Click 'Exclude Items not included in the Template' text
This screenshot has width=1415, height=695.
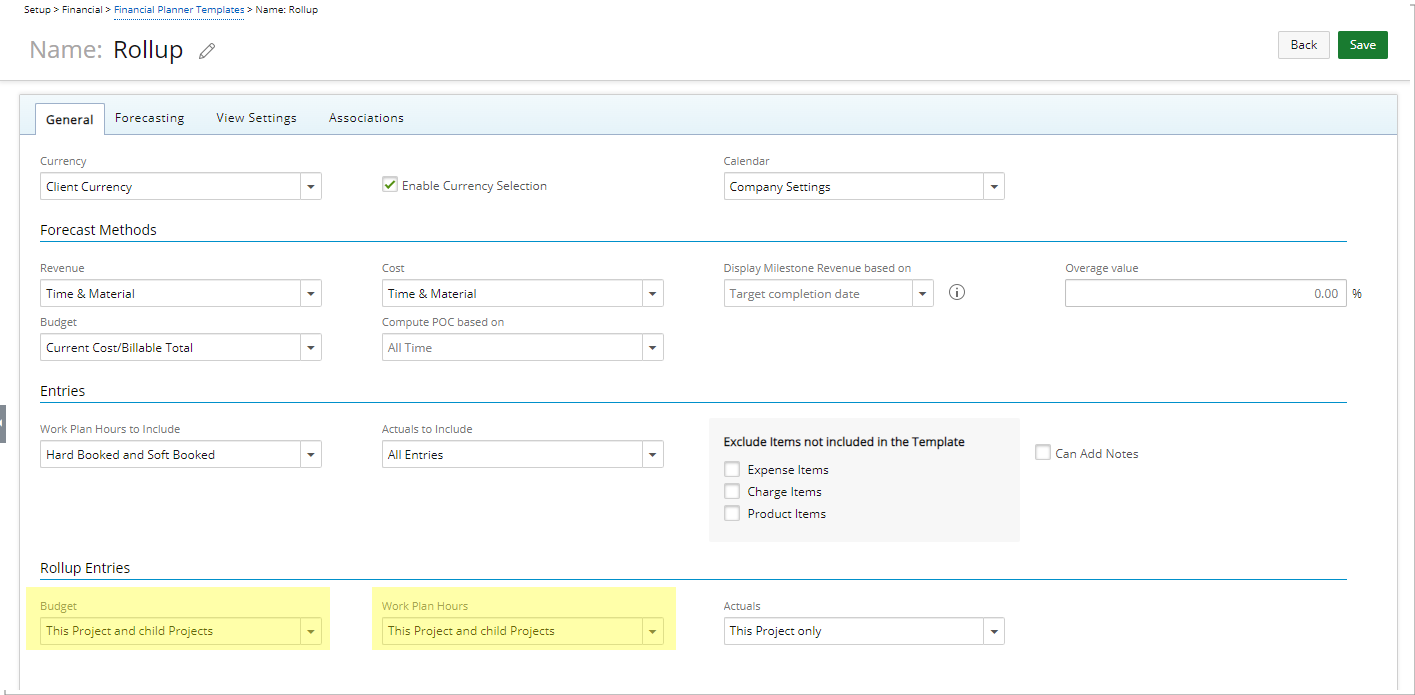[844, 442]
